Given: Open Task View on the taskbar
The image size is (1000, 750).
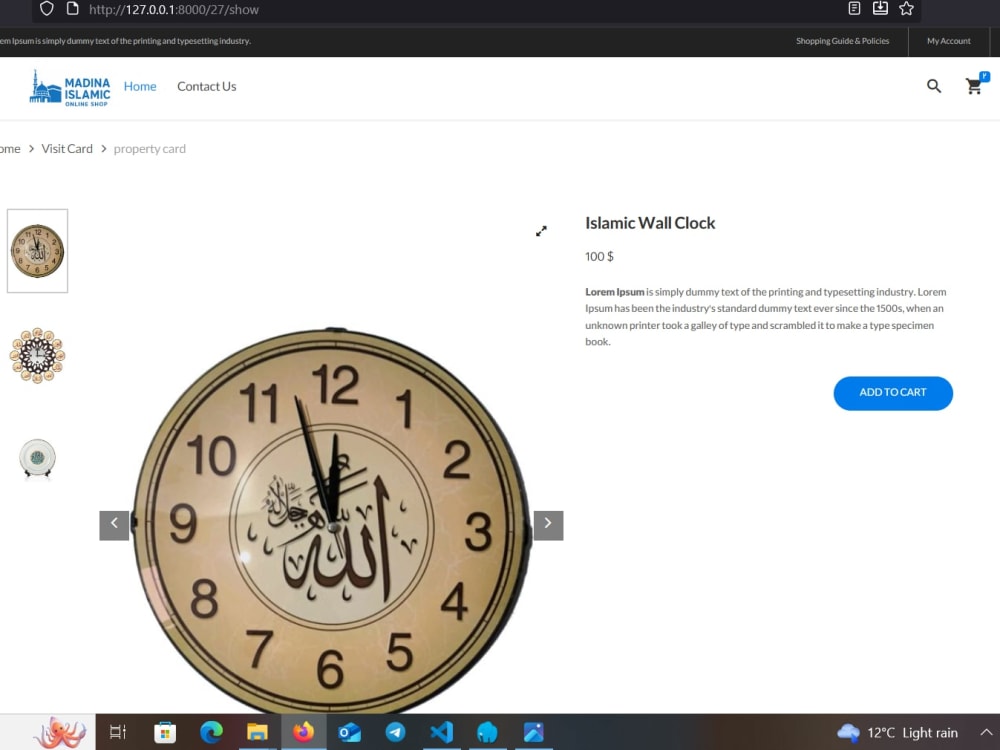Looking at the screenshot, I should click(118, 732).
